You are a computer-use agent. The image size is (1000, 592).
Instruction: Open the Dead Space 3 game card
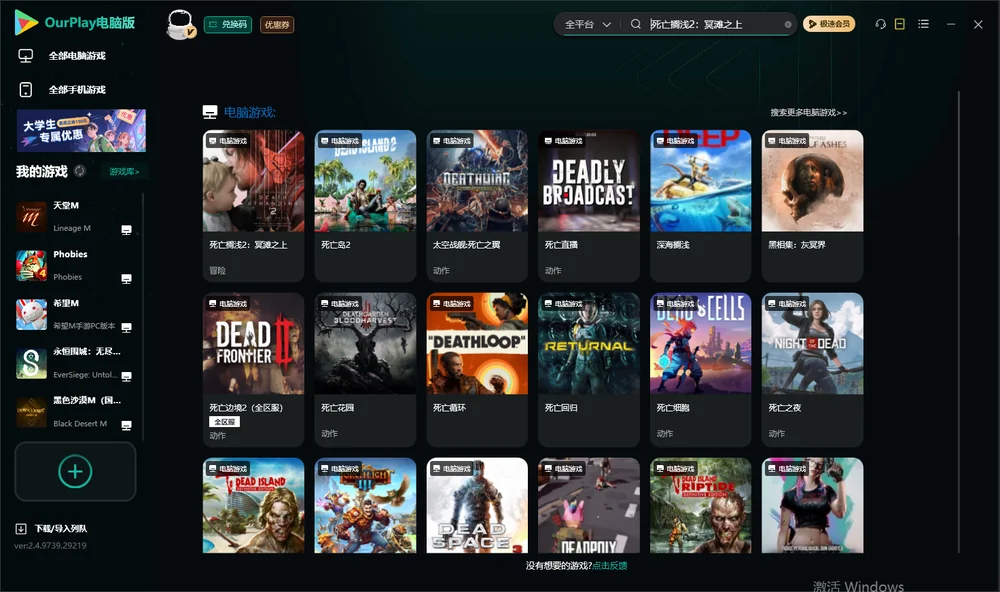coord(477,505)
